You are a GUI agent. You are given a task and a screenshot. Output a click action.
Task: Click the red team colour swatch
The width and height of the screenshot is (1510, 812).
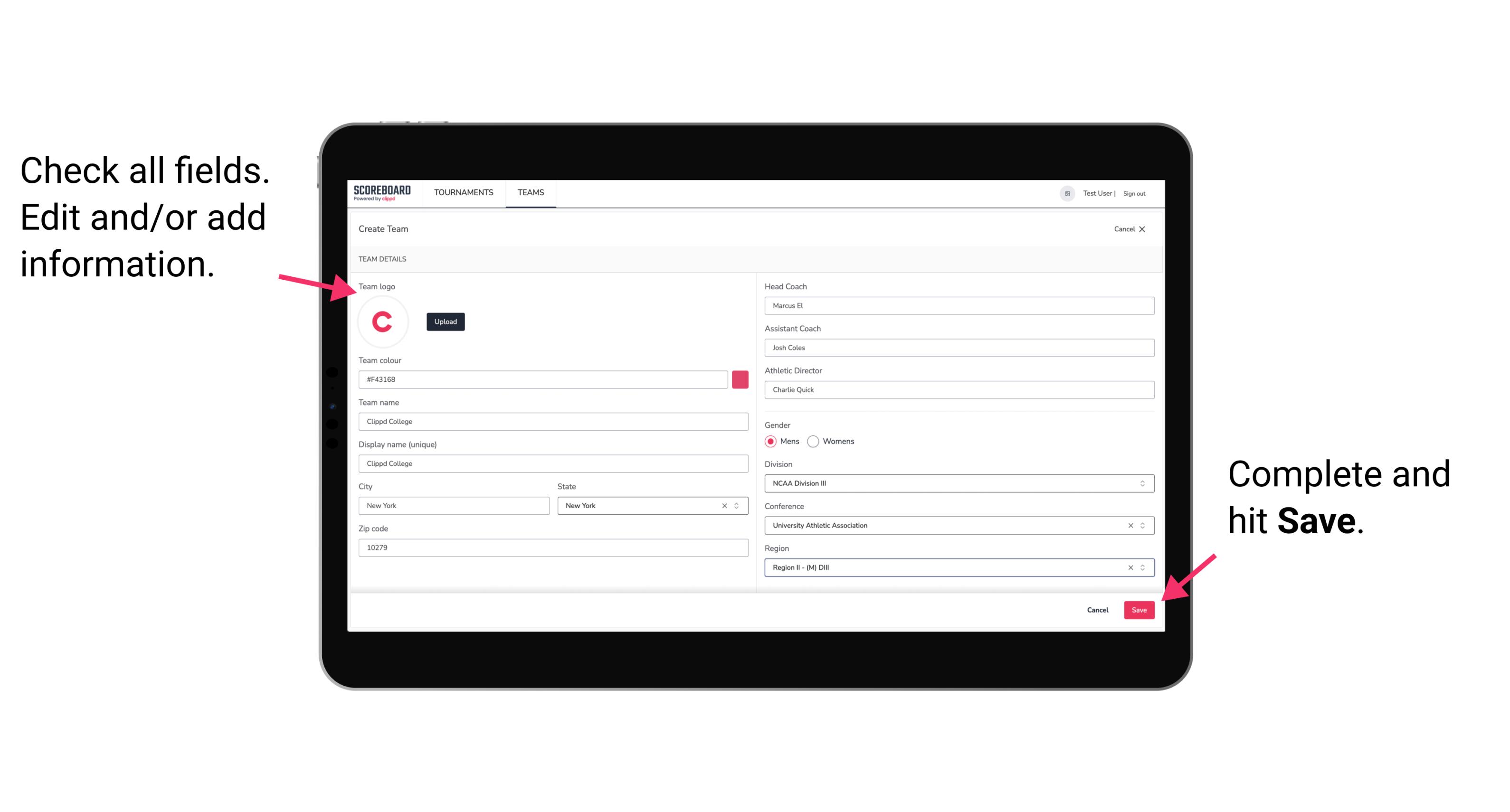click(x=740, y=379)
